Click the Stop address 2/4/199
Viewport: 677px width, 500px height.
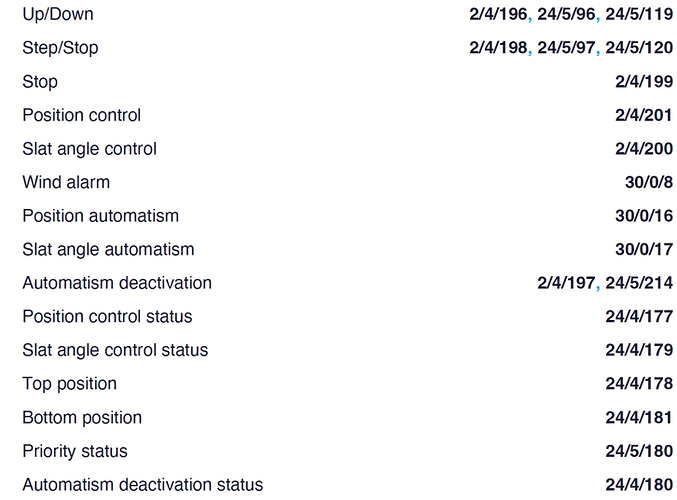coord(644,81)
